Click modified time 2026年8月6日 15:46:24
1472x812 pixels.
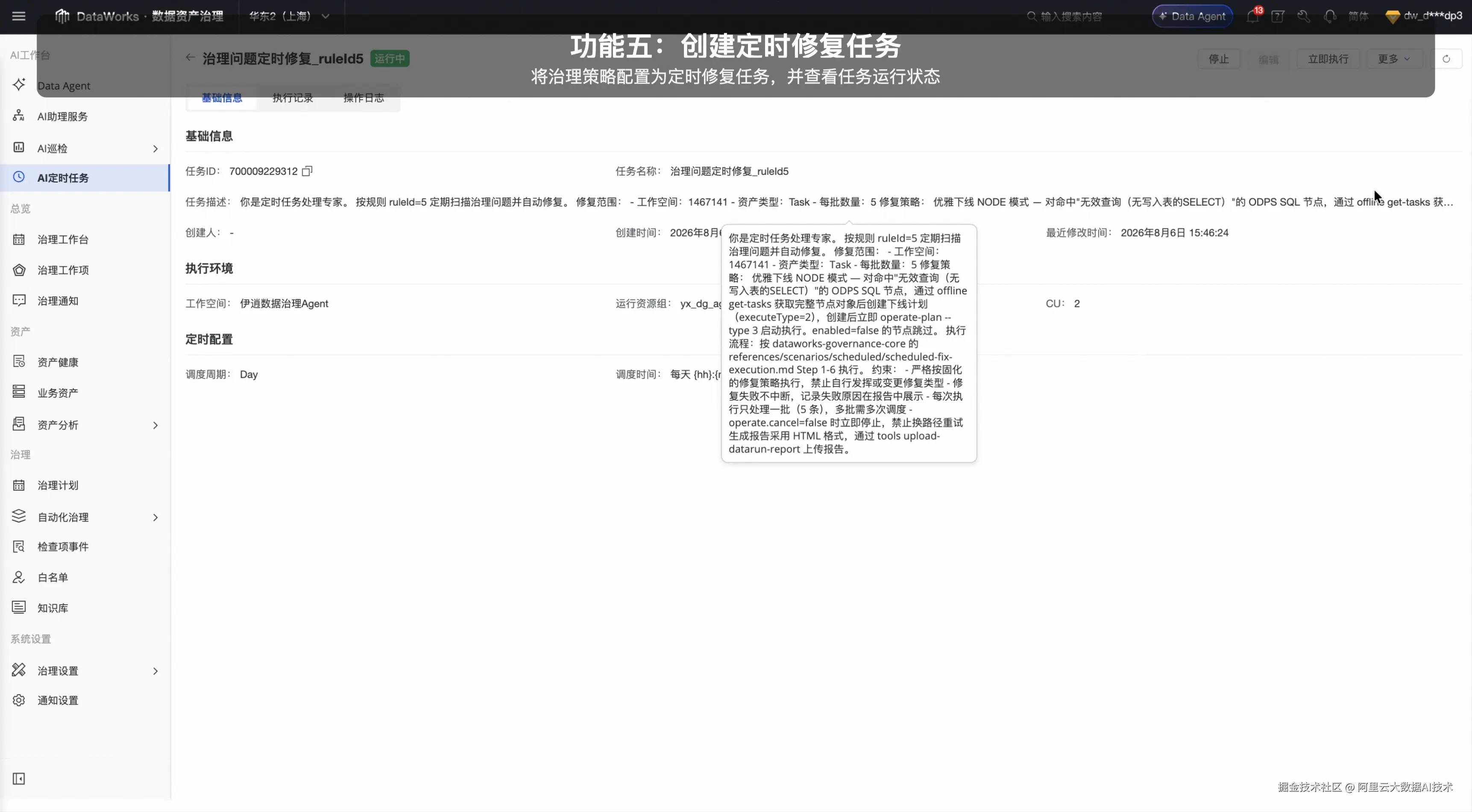[x=1174, y=233]
